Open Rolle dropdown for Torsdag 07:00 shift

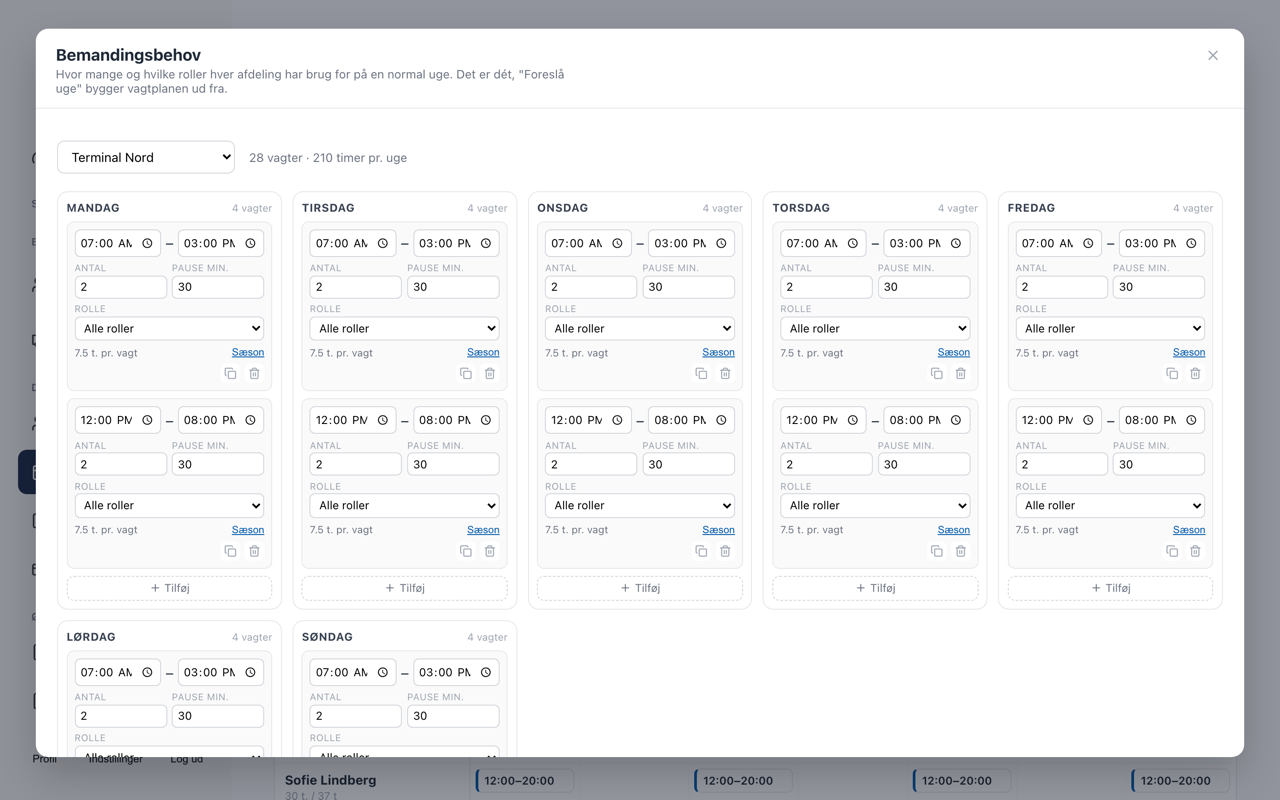pos(875,328)
